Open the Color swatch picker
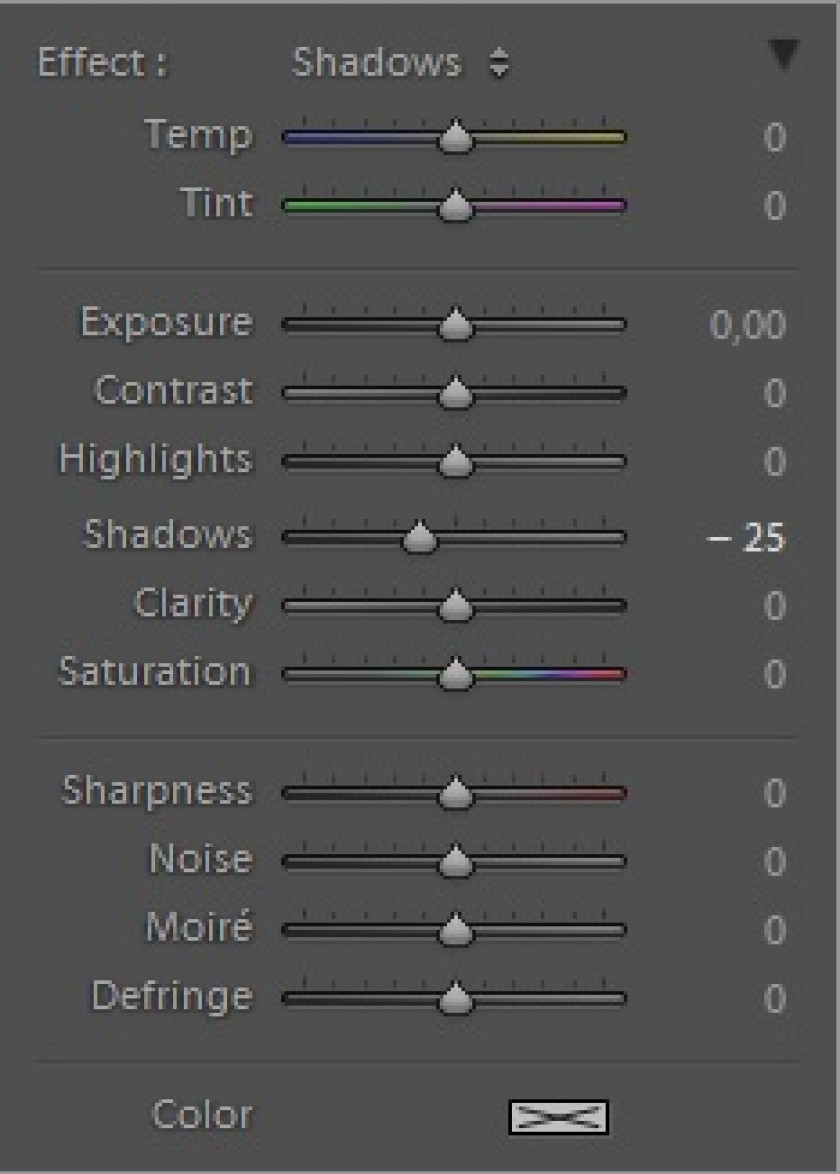The image size is (840, 1174). pyautogui.click(x=559, y=1117)
